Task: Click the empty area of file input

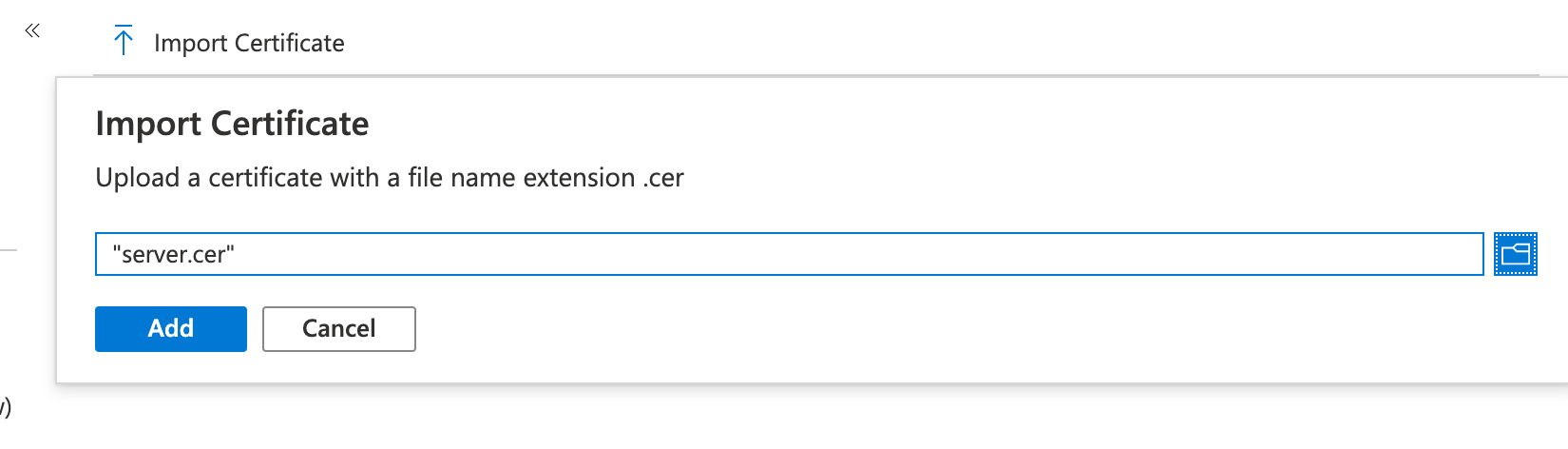Action: point(855,254)
